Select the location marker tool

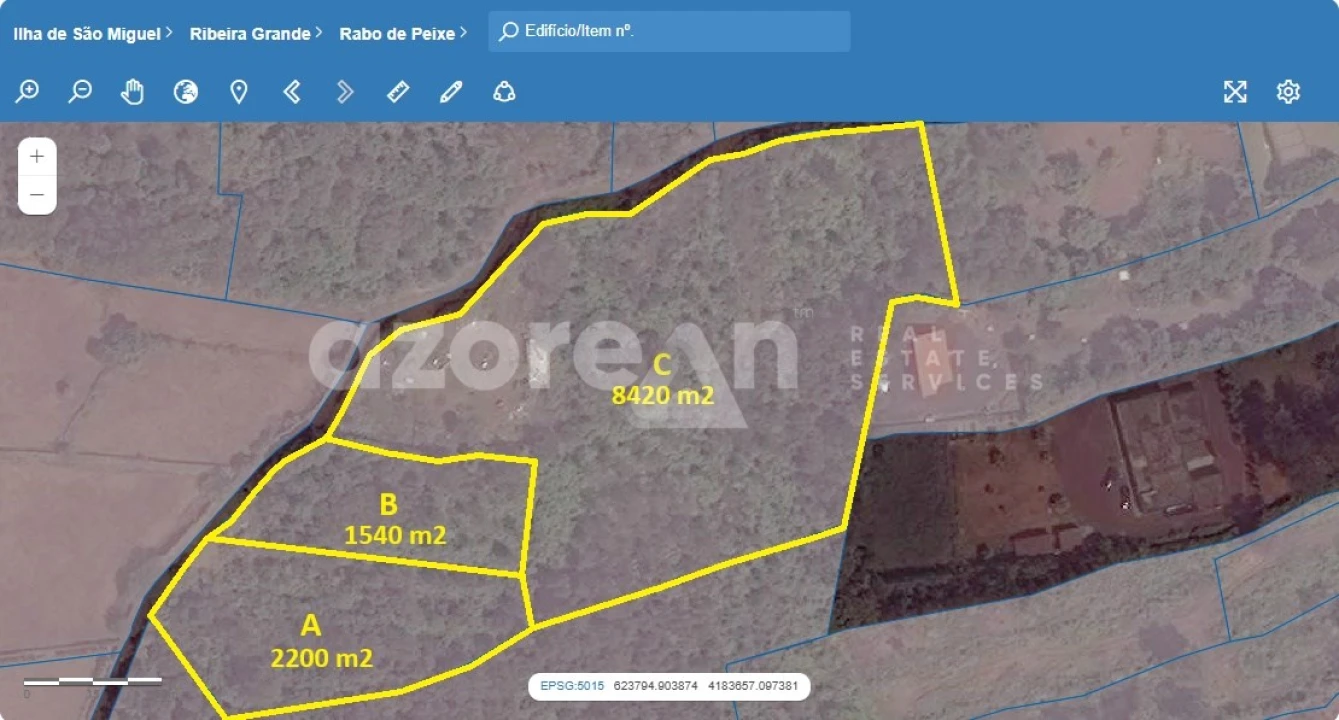pyautogui.click(x=238, y=91)
